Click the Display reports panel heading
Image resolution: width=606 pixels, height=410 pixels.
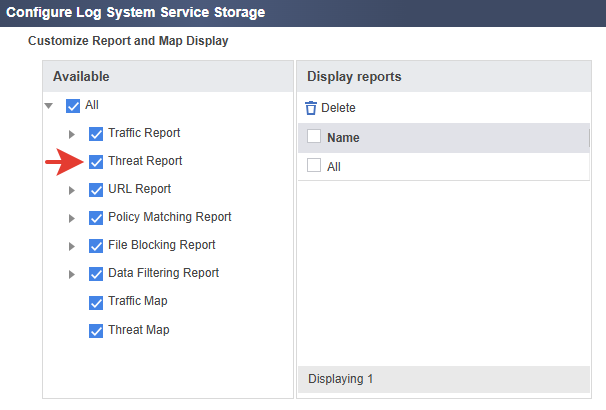(x=354, y=77)
